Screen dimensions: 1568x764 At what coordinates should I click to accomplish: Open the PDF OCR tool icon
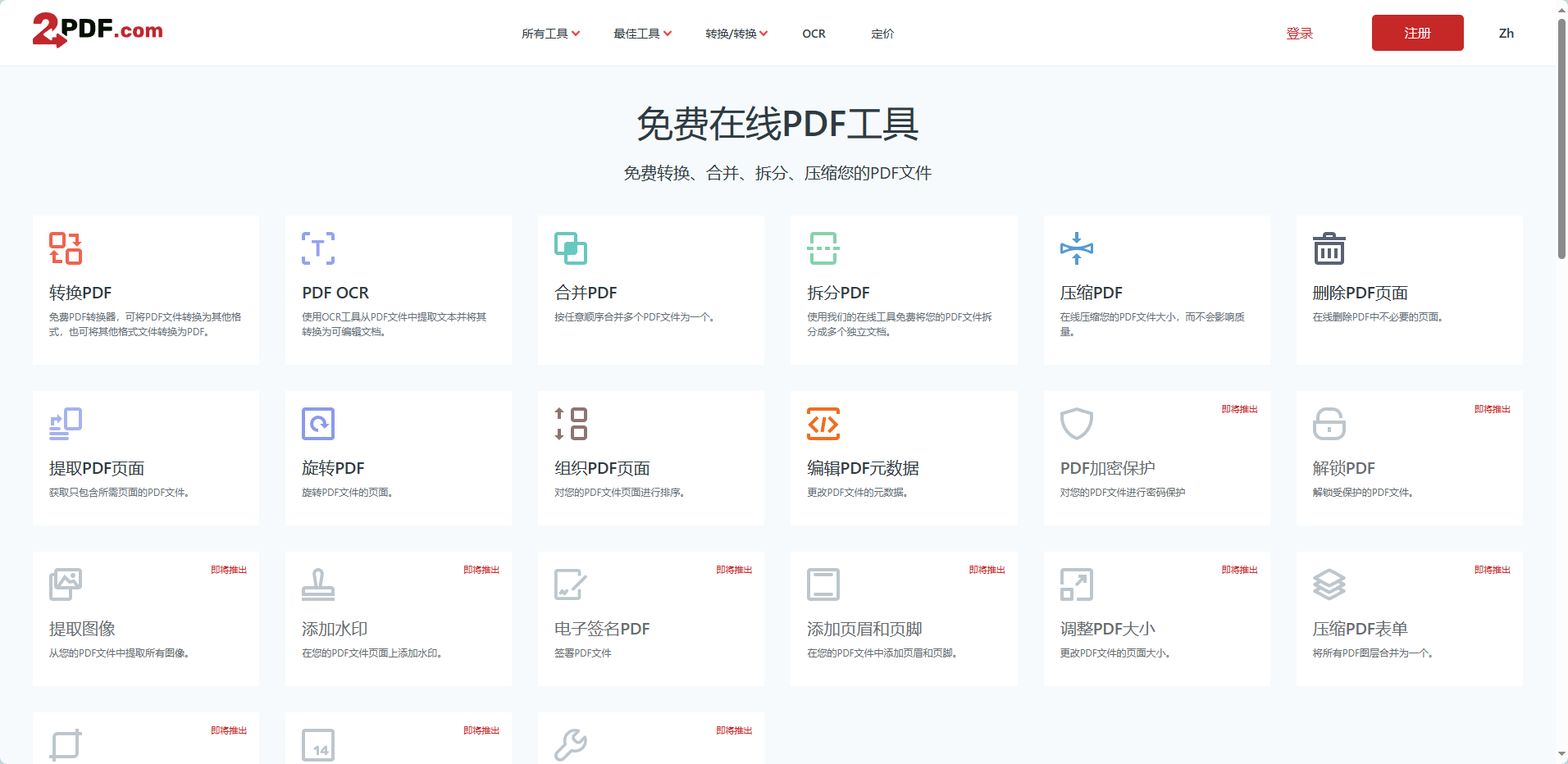tap(317, 248)
